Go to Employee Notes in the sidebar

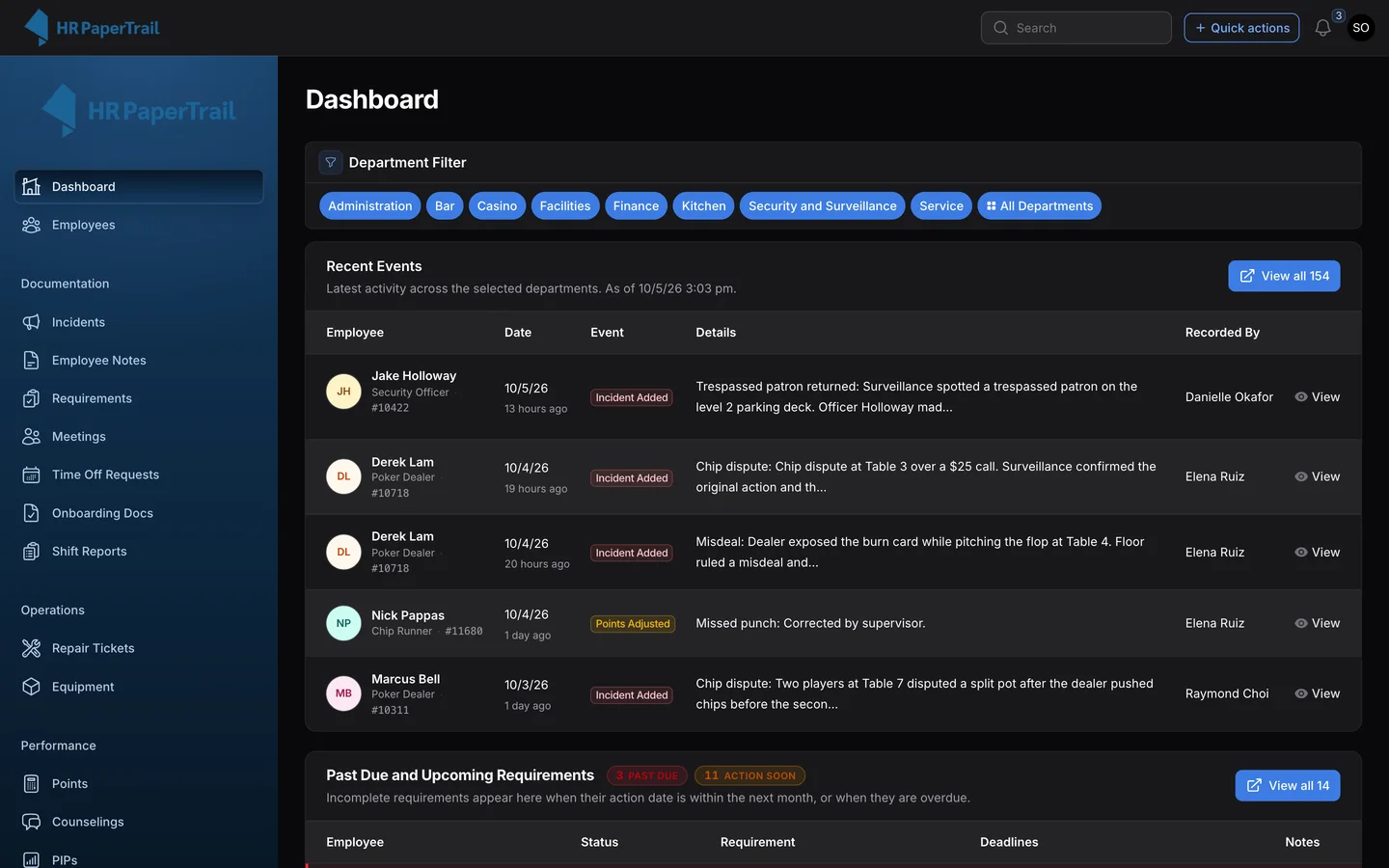[x=139, y=360]
